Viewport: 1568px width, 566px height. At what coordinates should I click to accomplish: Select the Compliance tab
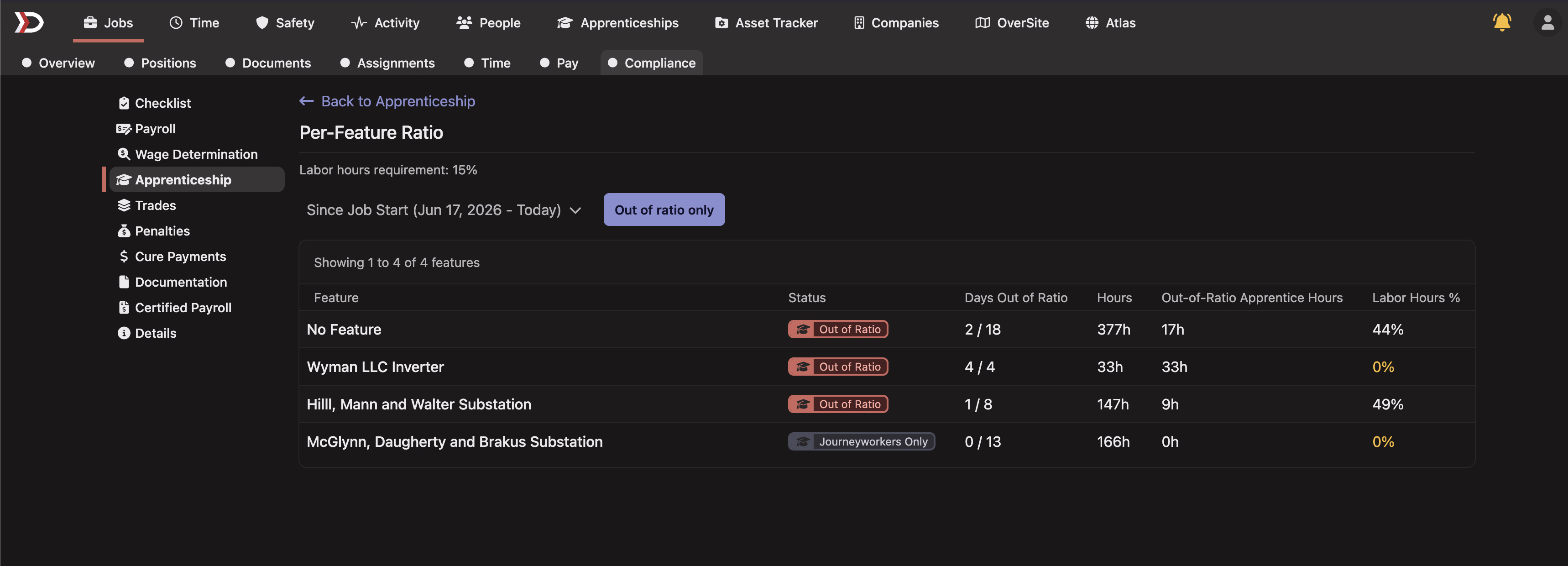coord(652,63)
